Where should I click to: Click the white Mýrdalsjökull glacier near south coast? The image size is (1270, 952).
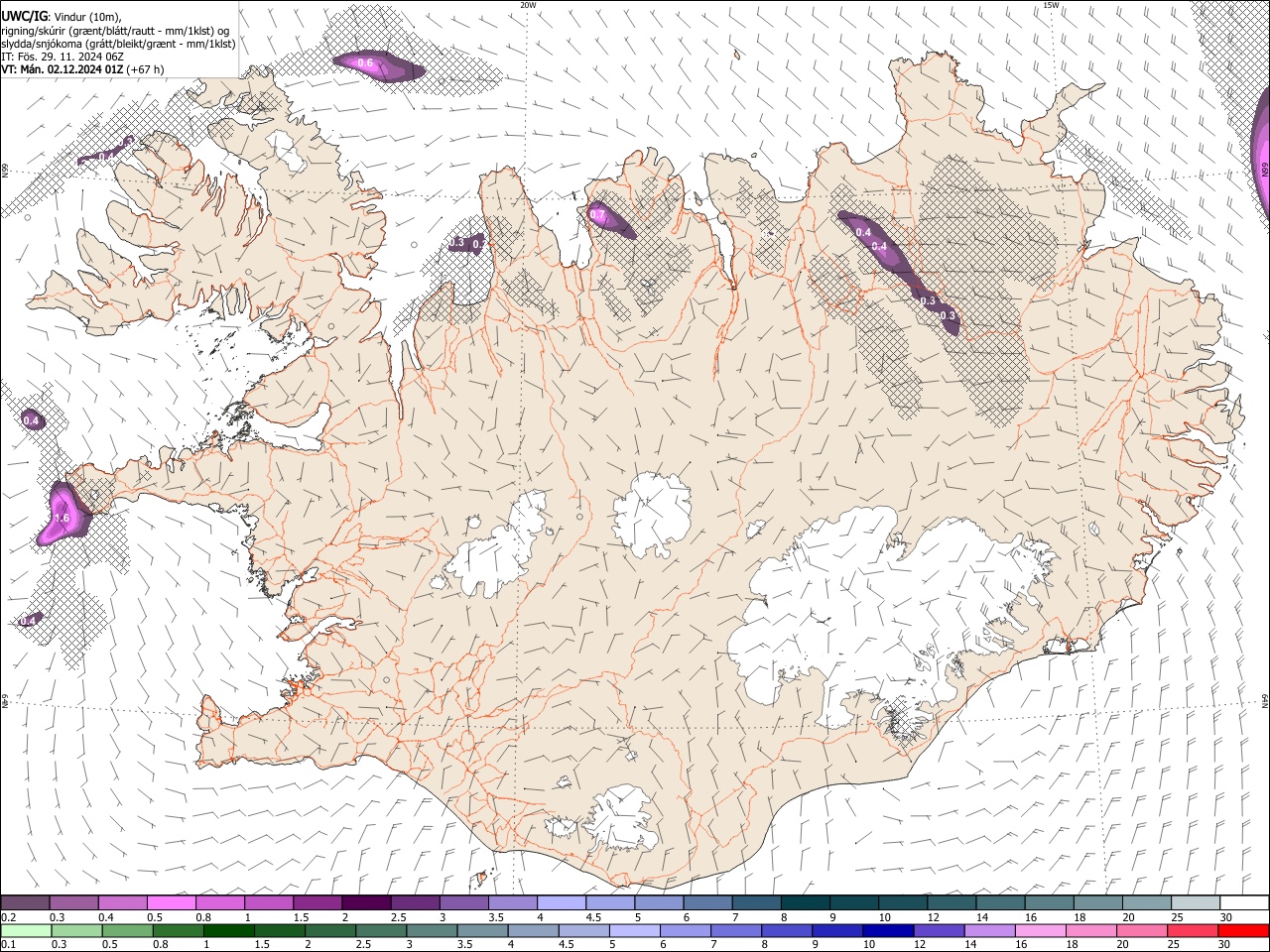click(x=622, y=818)
